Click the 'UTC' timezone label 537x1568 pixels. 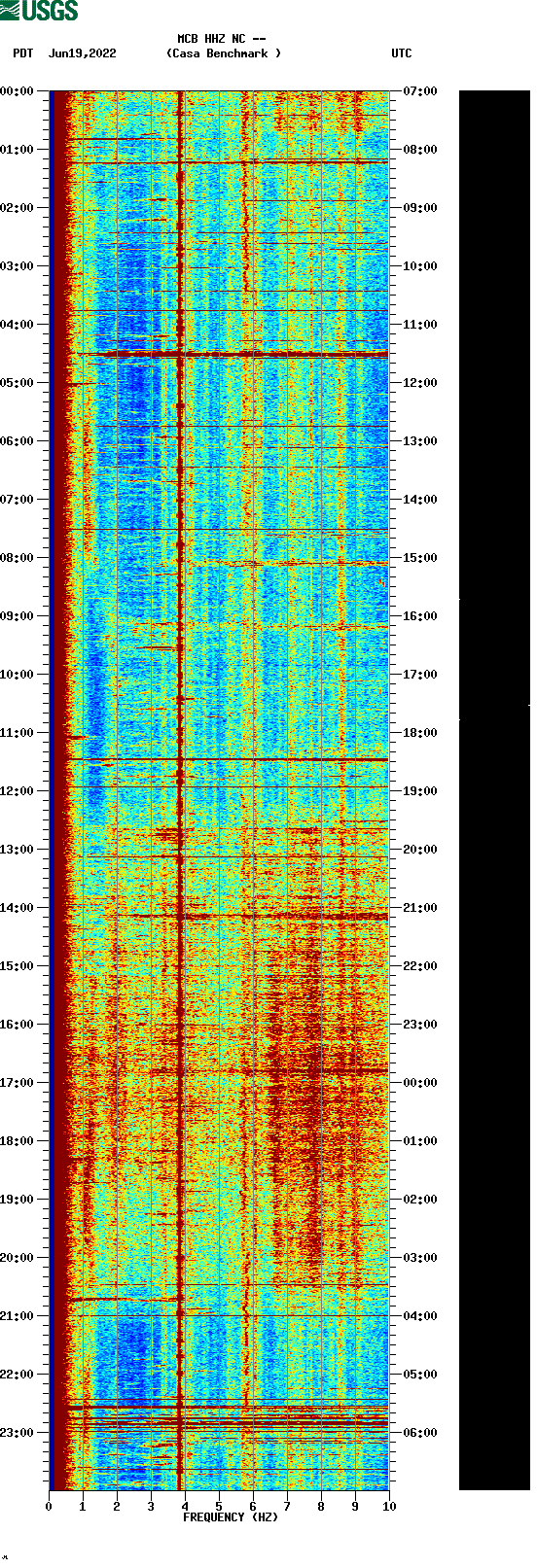402,53
